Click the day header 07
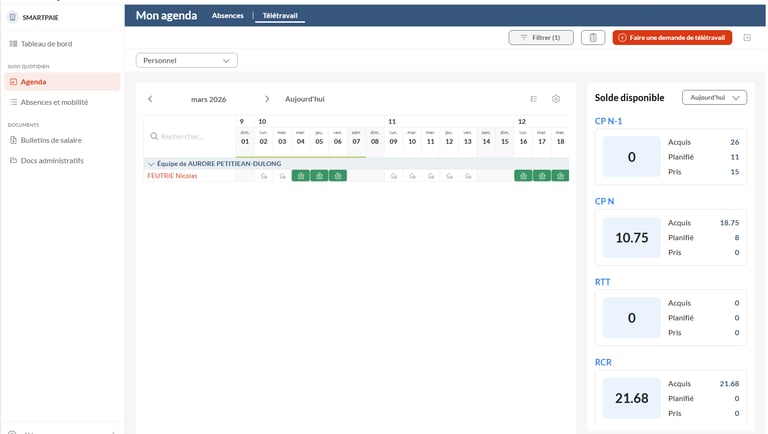The height and width of the screenshot is (434, 768). point(356,141)
